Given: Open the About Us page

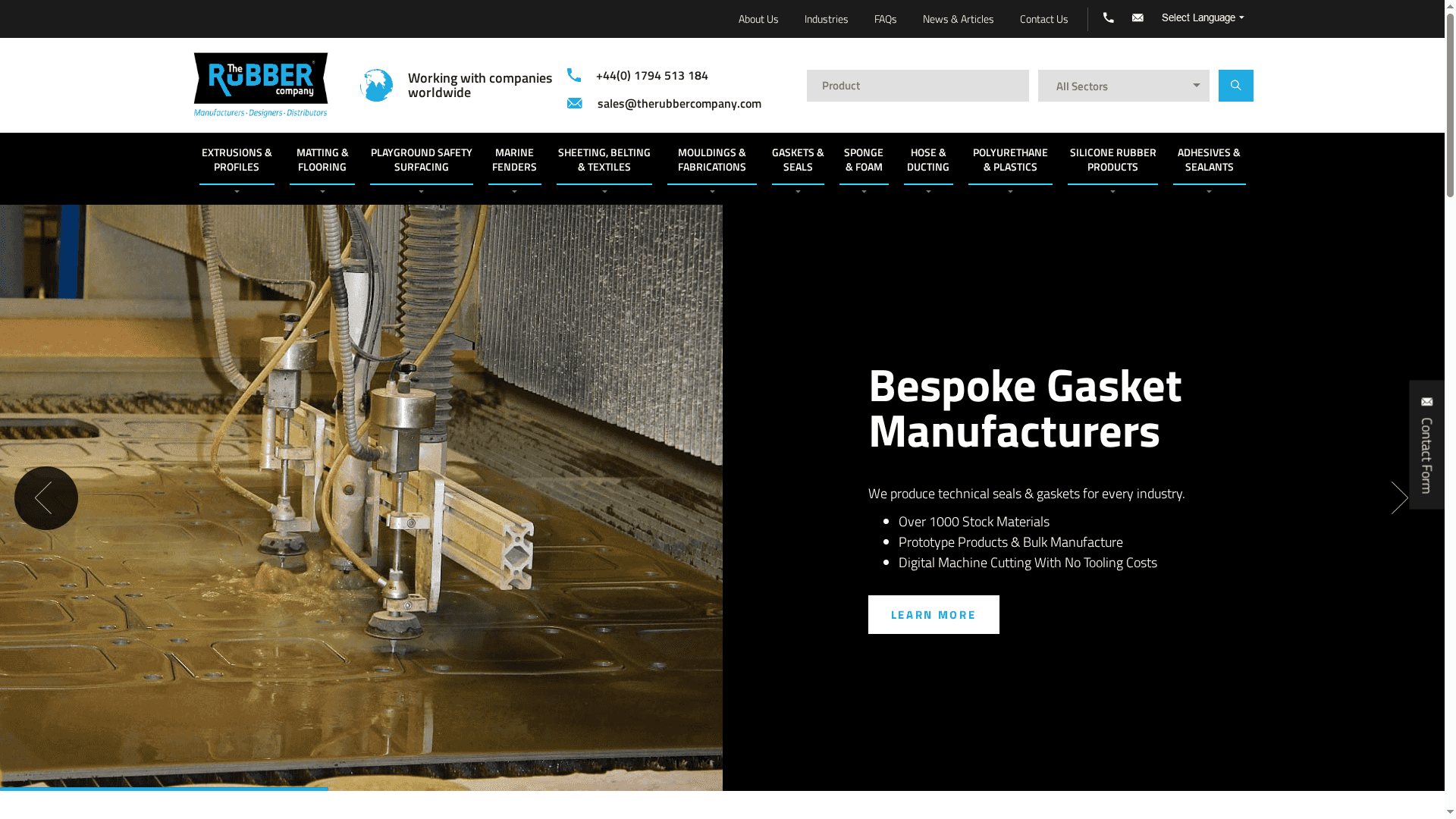Looking at the screenshot, I should point(758,19).
